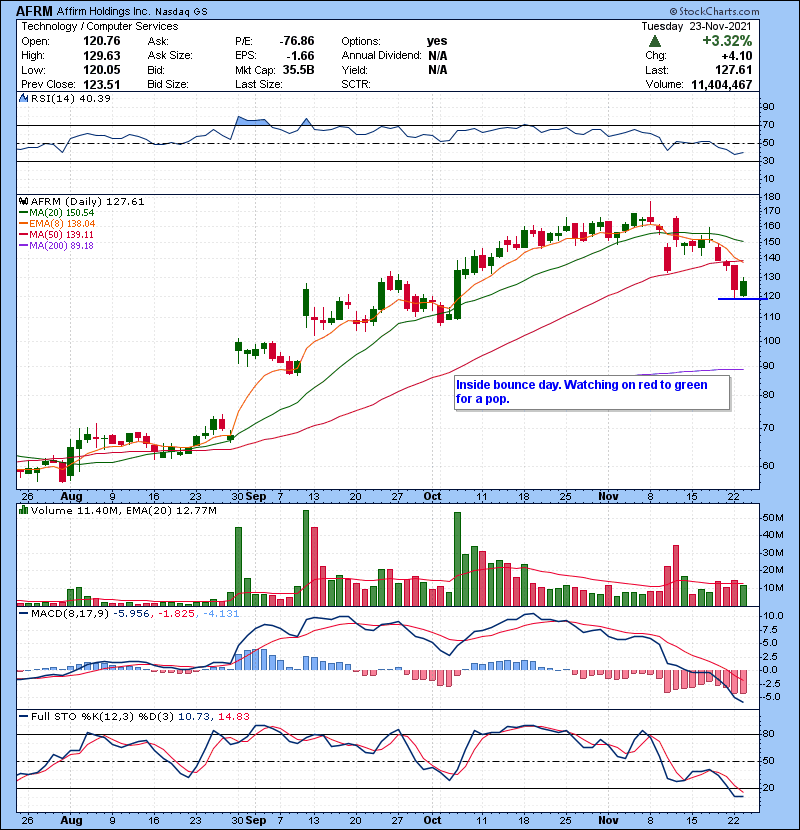Open the StockCharts.com copyright link

(714, 11)
